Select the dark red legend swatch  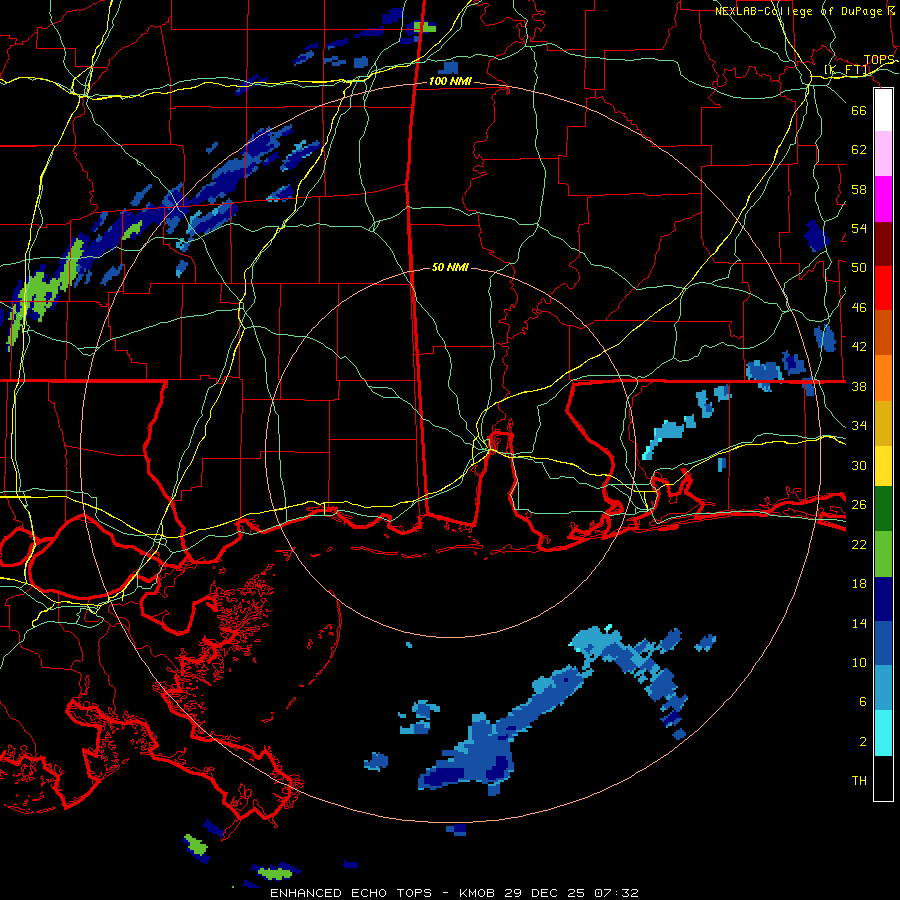[x=883, y=244]
